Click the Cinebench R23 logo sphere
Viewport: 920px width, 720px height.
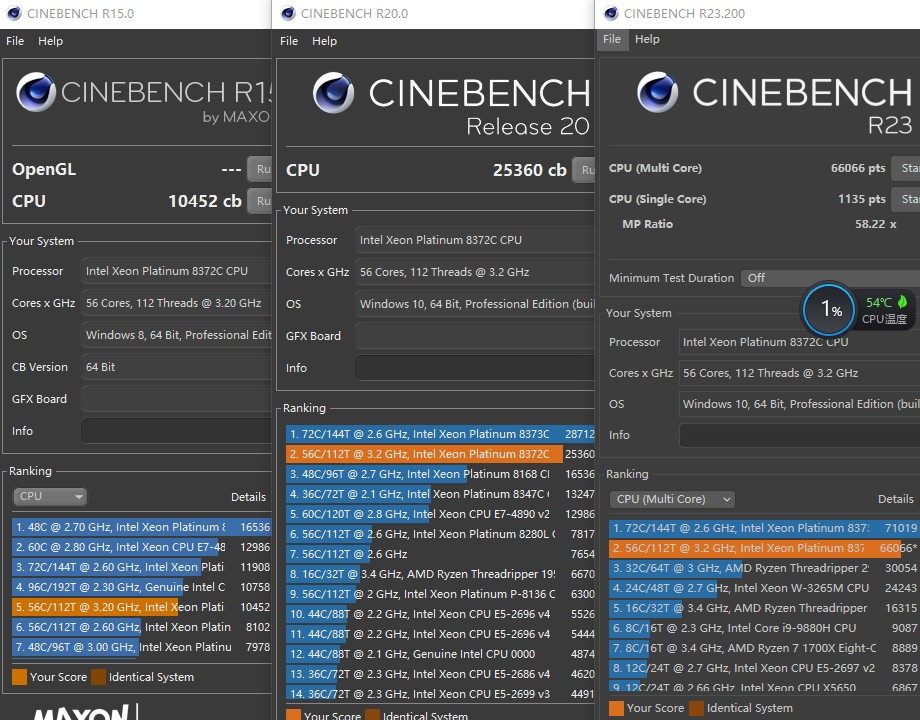coord(658,92)
